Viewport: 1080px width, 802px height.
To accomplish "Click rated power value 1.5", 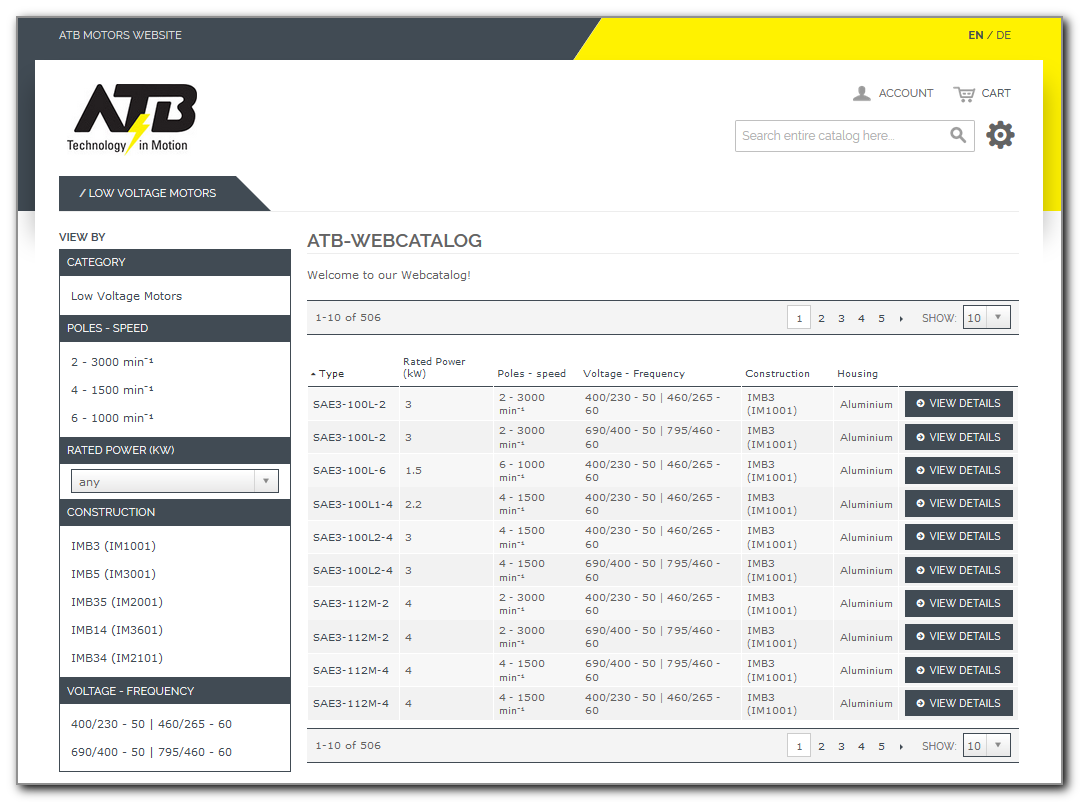I will [413, 471].
